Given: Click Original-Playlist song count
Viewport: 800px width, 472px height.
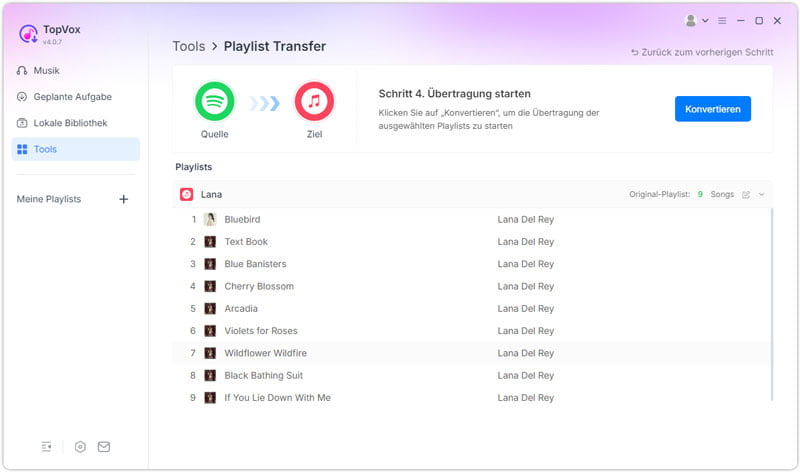Looking at the screenshot, I should click(x=700, y=194).
